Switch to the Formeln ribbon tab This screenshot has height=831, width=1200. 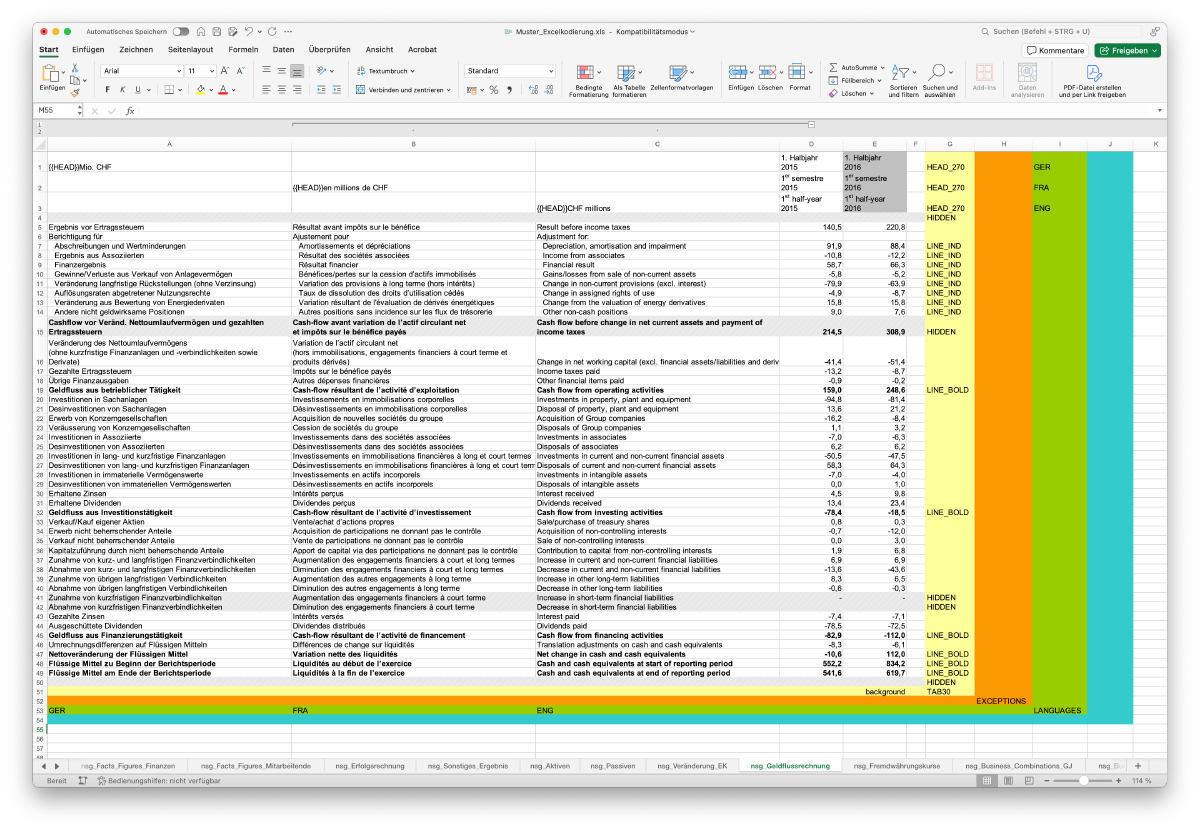pos(243,49)
